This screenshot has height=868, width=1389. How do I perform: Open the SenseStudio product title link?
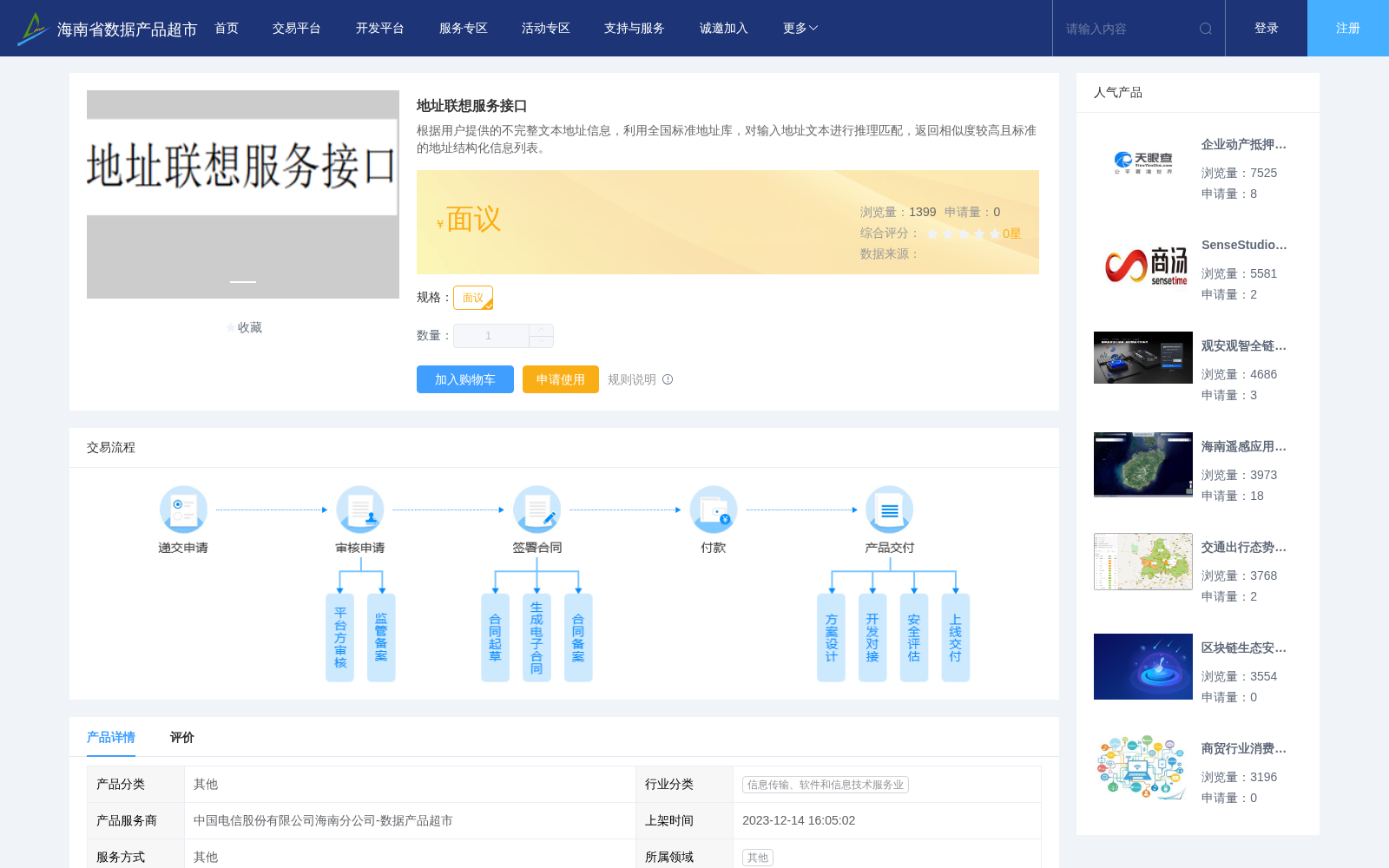(1244, 245)
